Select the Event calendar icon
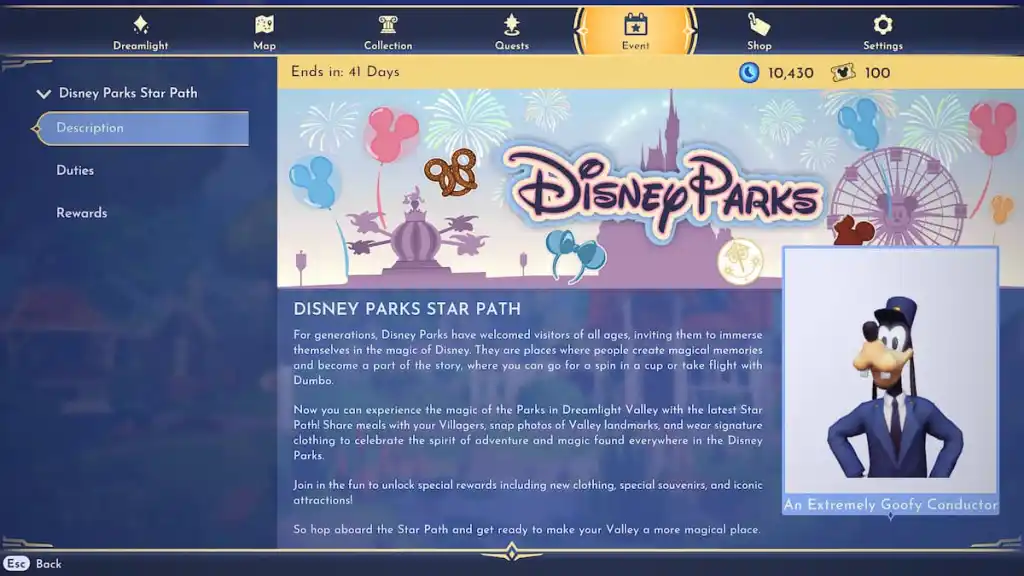The width and height of the screenshot is (1024, 576). pos(635,25)
